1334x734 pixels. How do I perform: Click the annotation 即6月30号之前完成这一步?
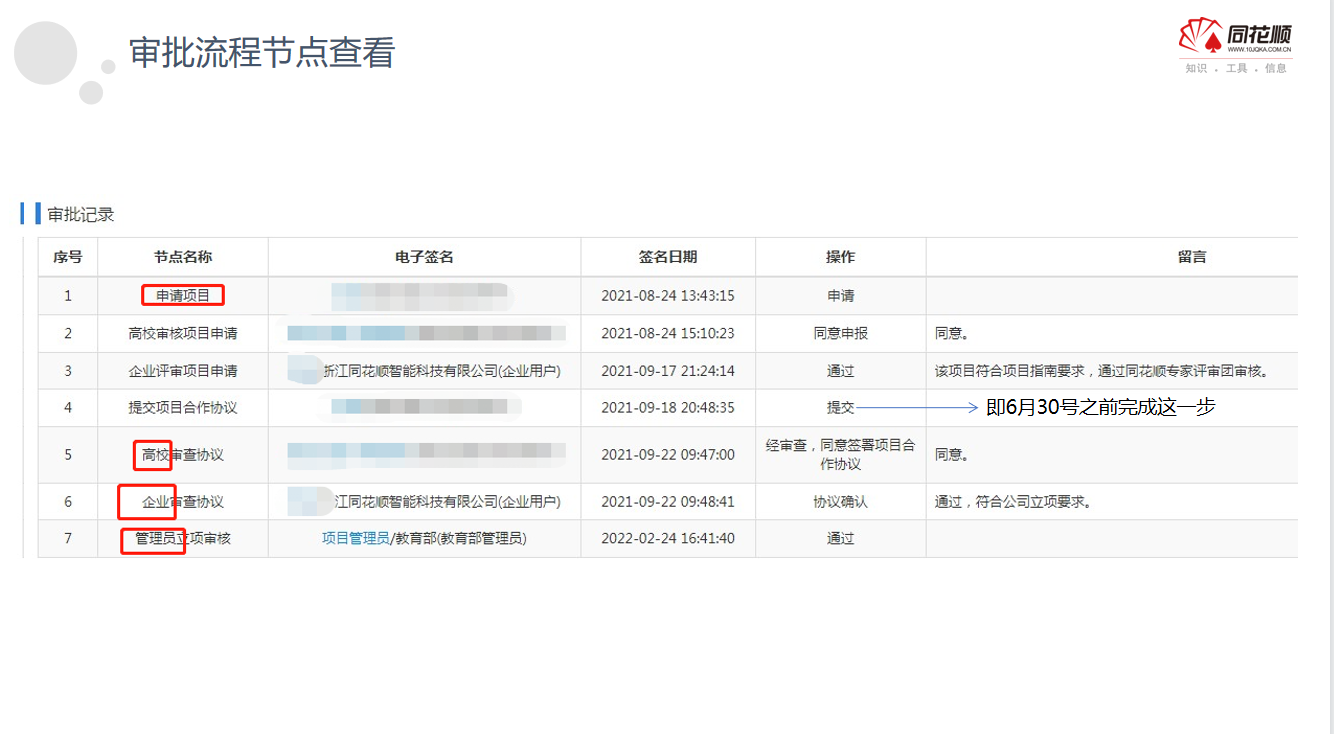(x=1100, y=408)
